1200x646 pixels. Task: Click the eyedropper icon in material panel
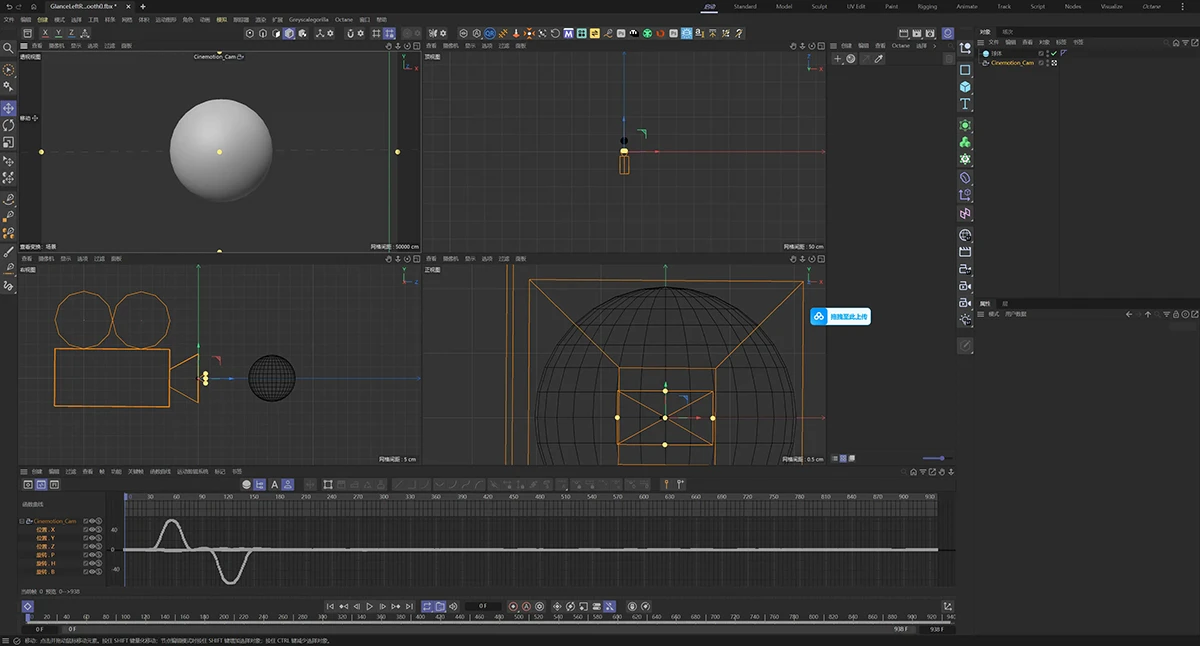click(879, 59)
